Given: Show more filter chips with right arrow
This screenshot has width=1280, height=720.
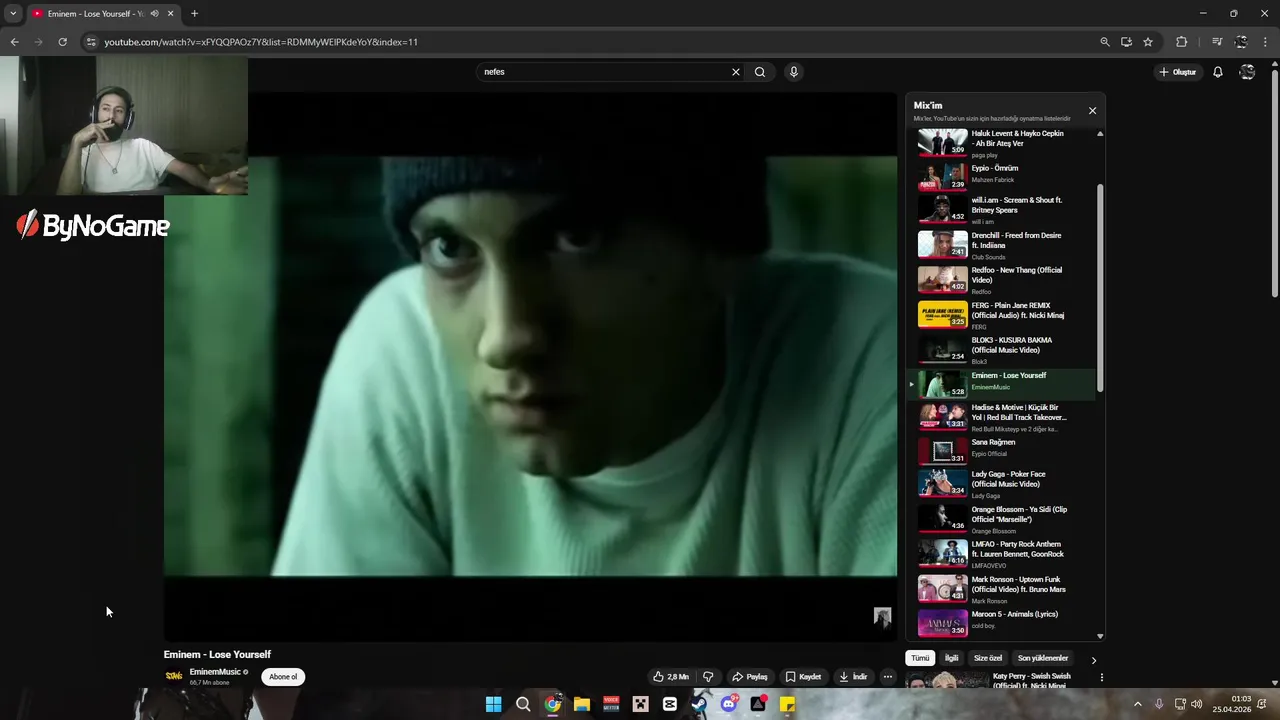Looking at the screenshot, I should tap(1093, 660).
